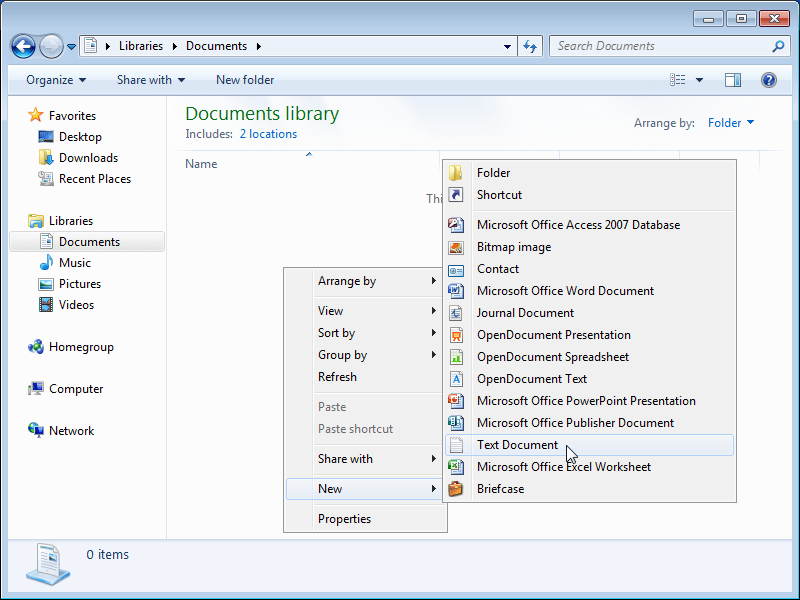Open Recent Places in the sidebar
The image size is (800, 600).
pyautogui.click(x=95, y=179)
